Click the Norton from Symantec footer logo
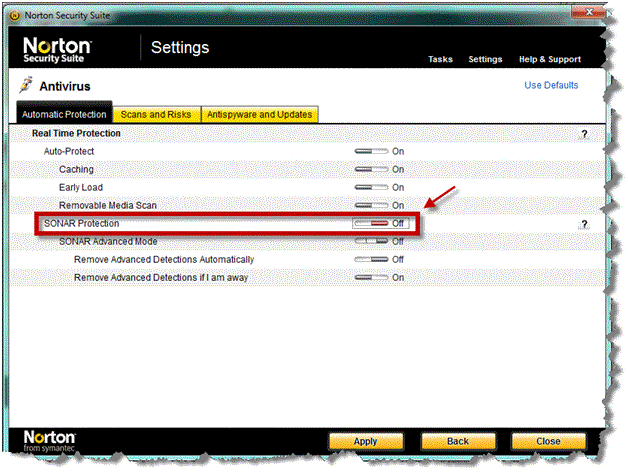628x472 pixels. [49, 440]
